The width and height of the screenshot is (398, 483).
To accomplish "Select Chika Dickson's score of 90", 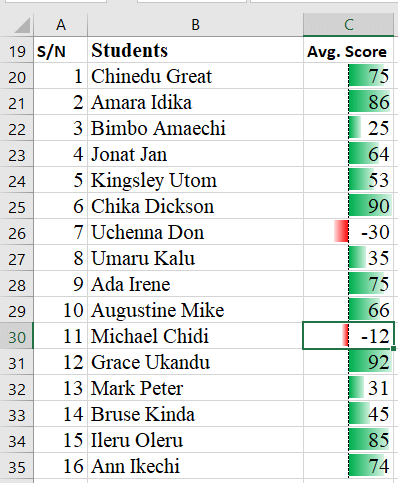I will coord(348,206).
